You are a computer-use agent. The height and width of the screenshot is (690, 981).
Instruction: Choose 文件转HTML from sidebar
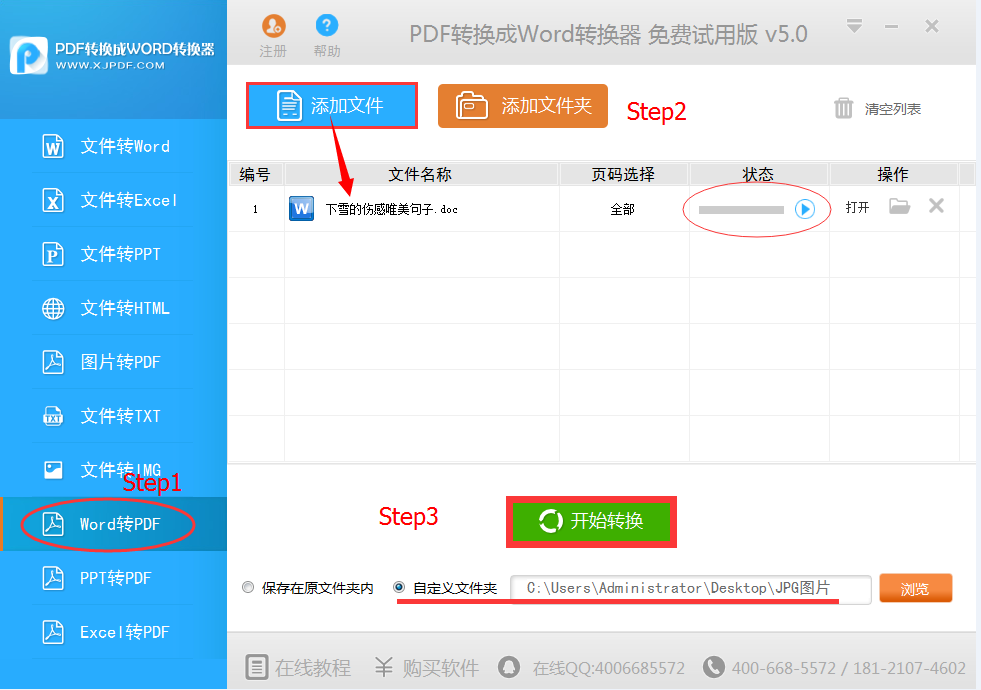tap(113, 309)
